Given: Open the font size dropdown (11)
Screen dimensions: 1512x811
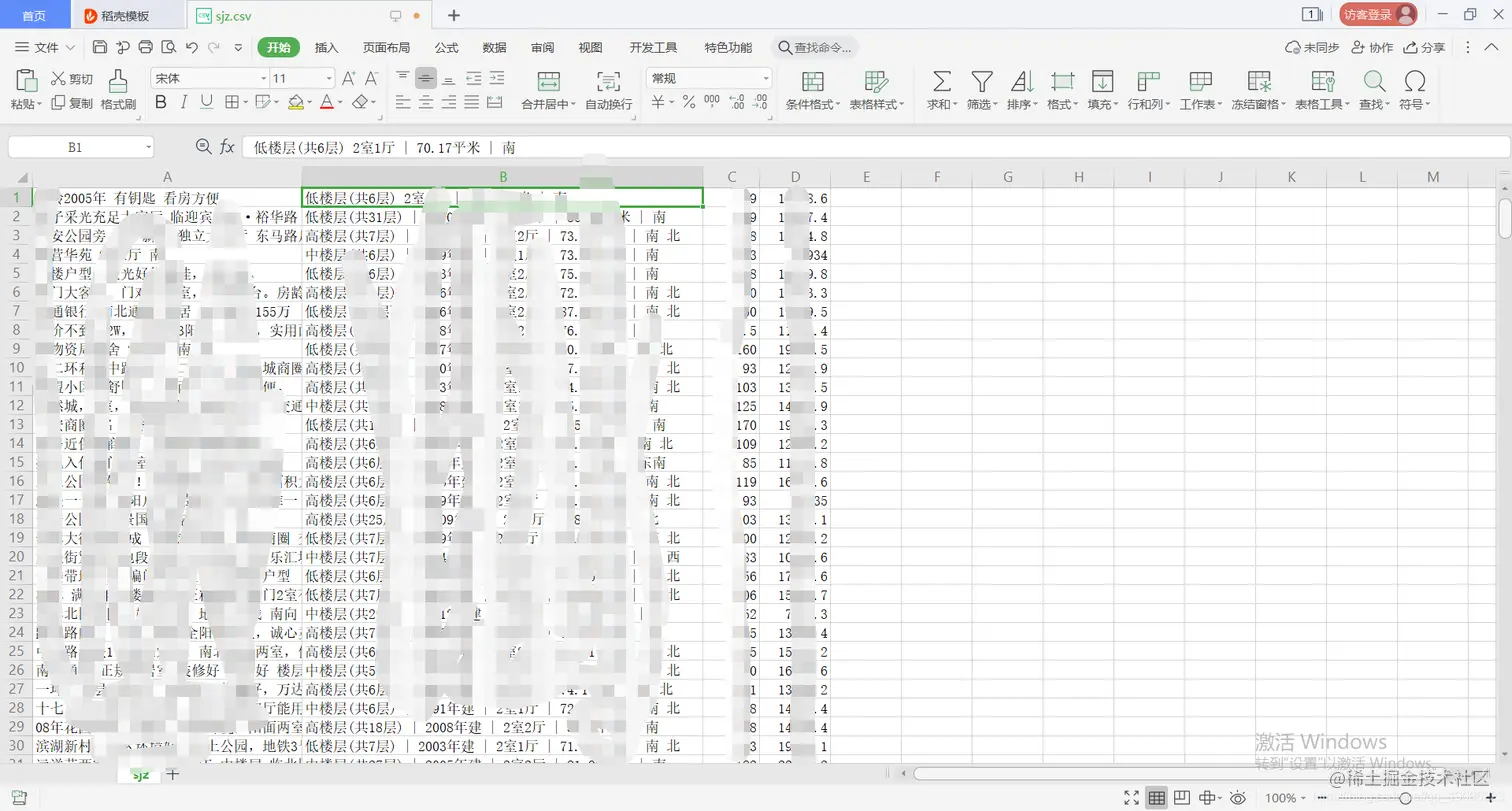Looking at the screenshot, I should click(x=329, y=78).
